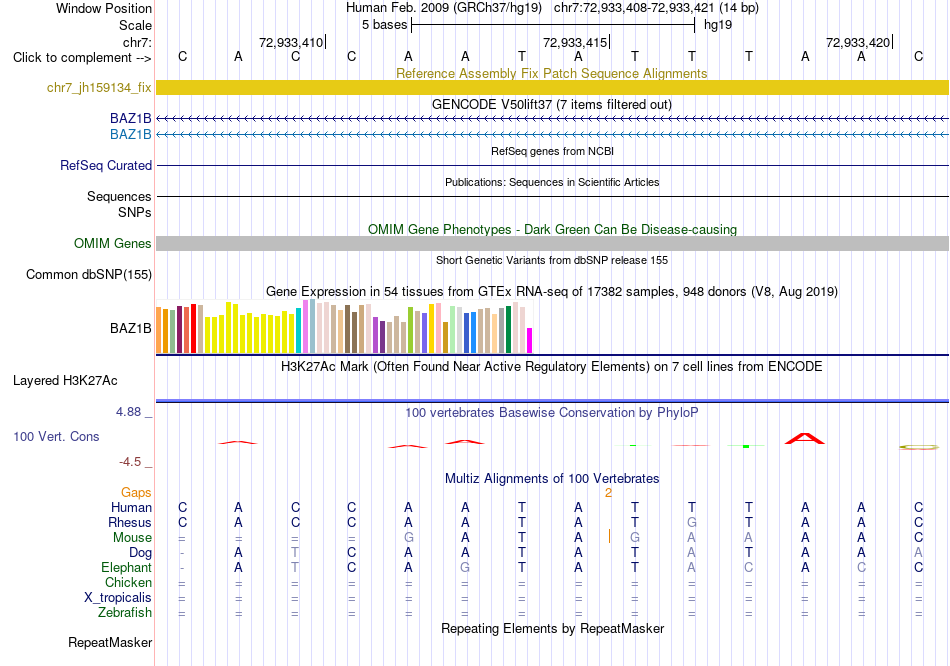Click the Human species label
This screenshot has height=666, width=950.
(131, 507)
